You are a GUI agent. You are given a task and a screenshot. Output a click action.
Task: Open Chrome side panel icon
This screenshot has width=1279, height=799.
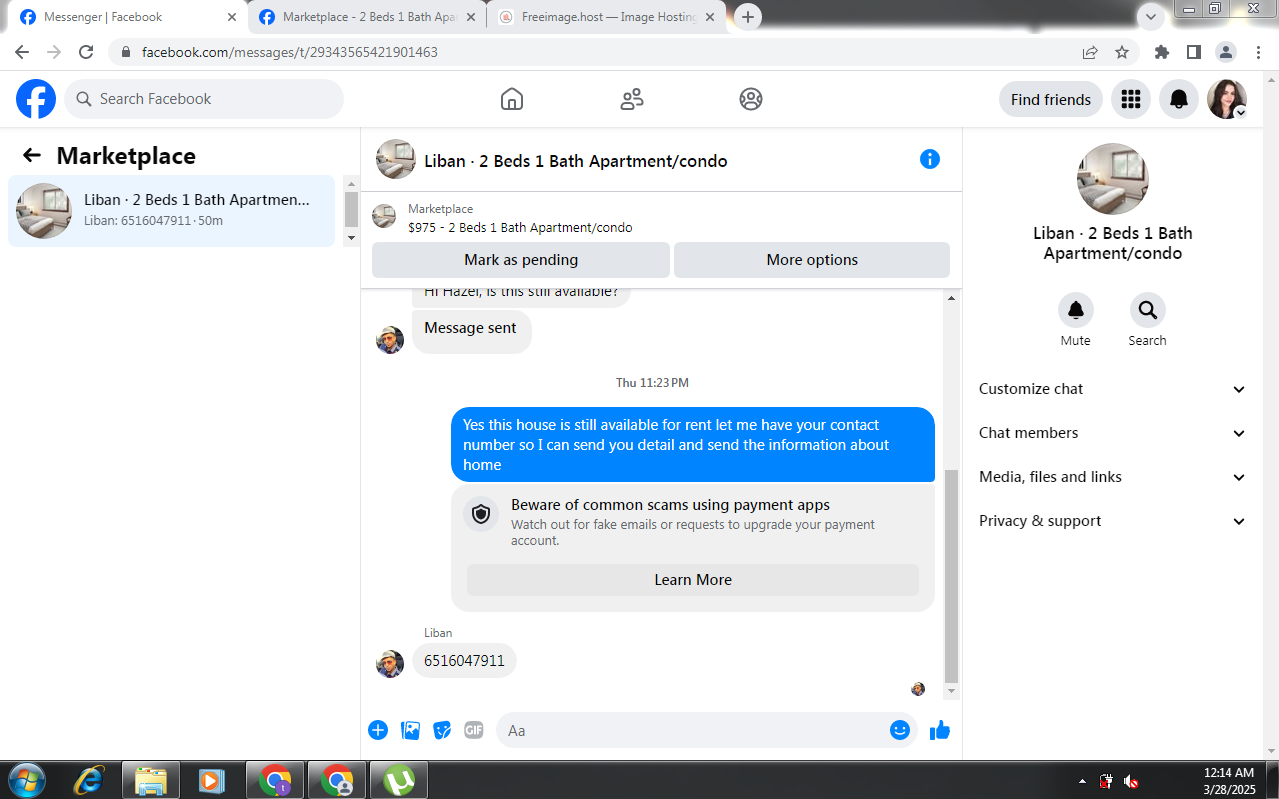(x=1193, y=52)
